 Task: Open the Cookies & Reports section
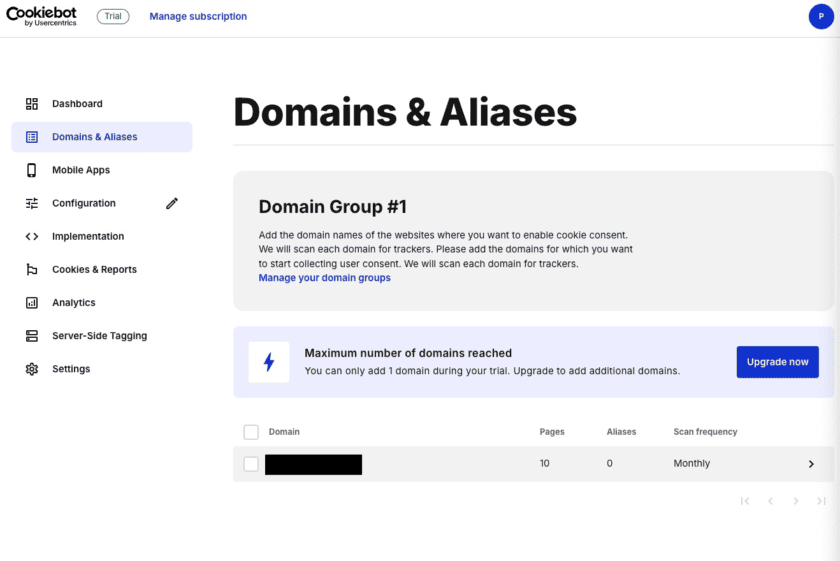94,270
